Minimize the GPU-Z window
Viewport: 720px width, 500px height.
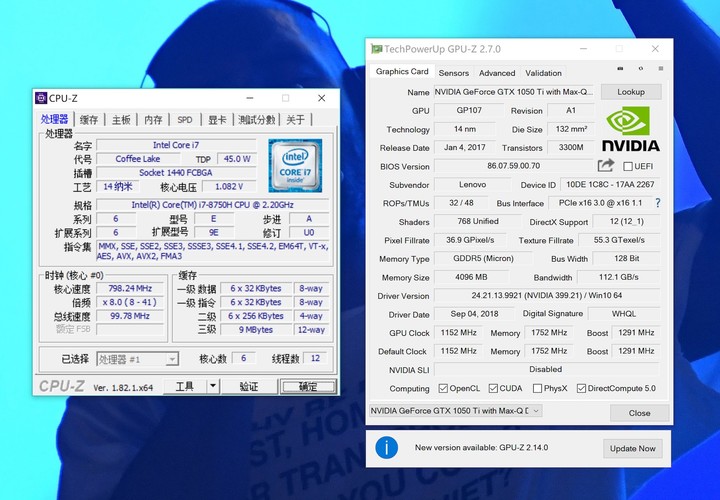click(x=584, y=49)
